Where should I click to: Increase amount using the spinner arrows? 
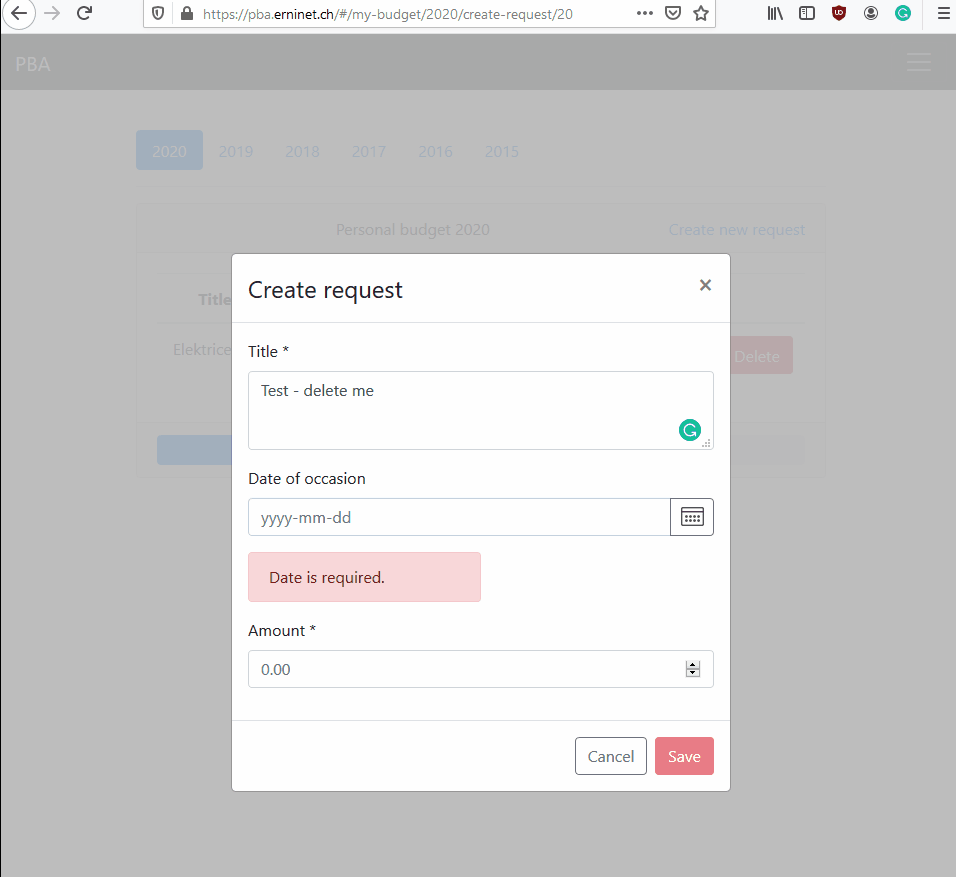(693, 665)
